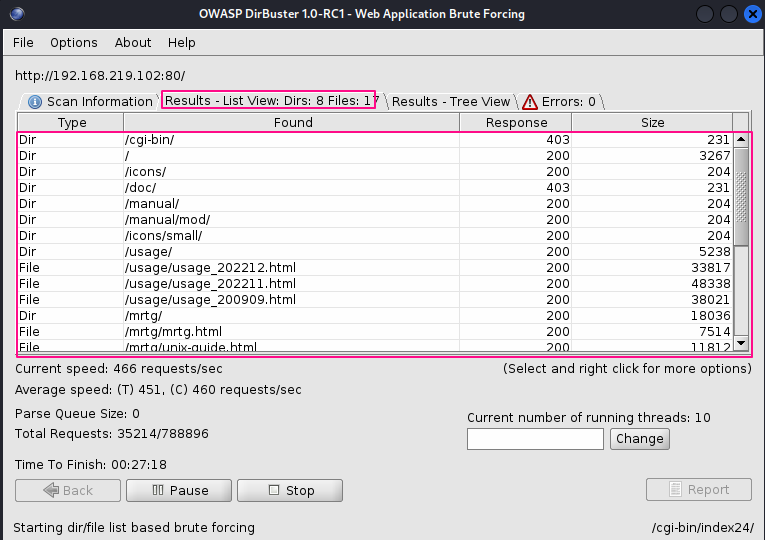Open the File menu
This screenshot has height=540, width=765.
click(23, 43)
